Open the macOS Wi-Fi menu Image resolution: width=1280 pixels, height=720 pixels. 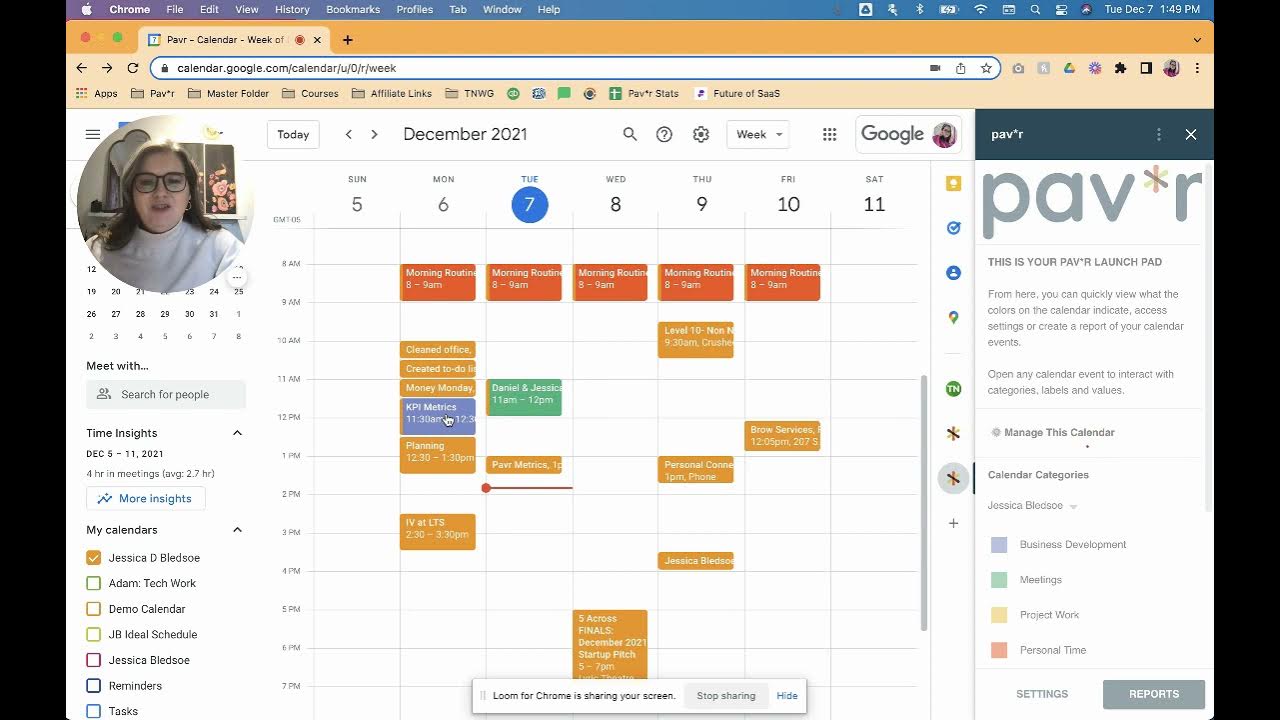coord(980,9)
